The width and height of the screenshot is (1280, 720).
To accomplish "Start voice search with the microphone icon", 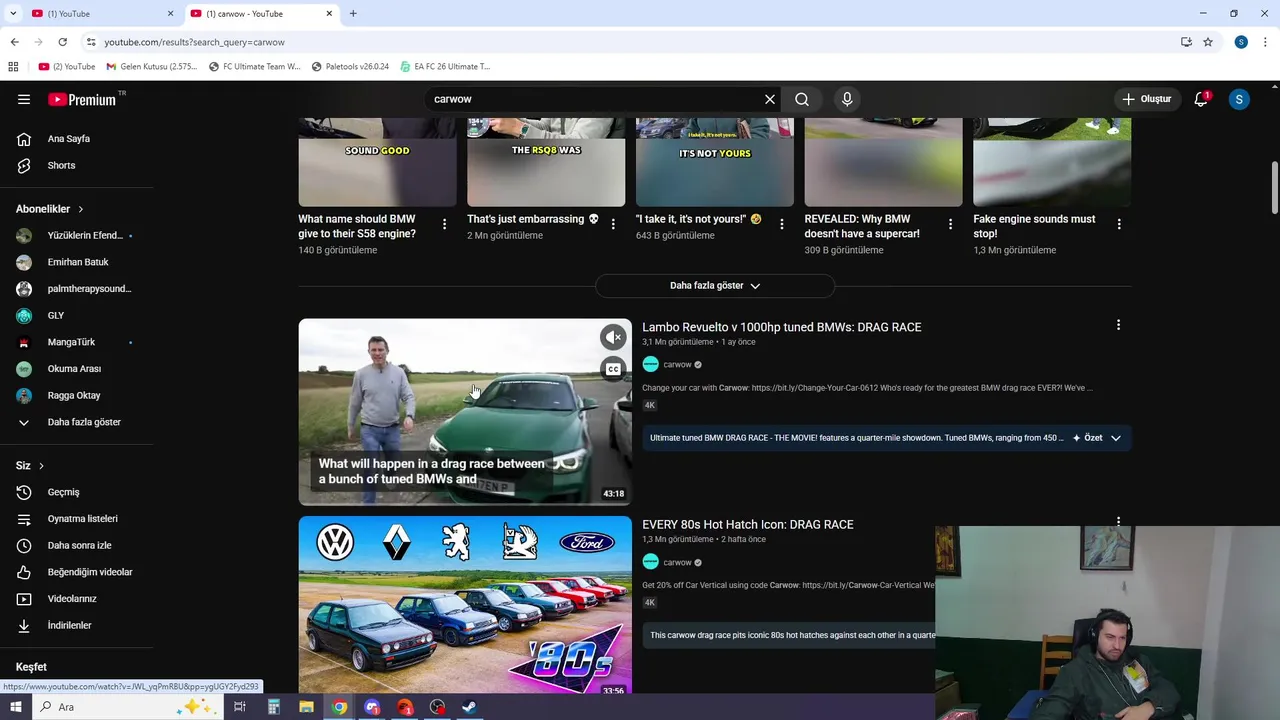I will (x=847, y=99).
